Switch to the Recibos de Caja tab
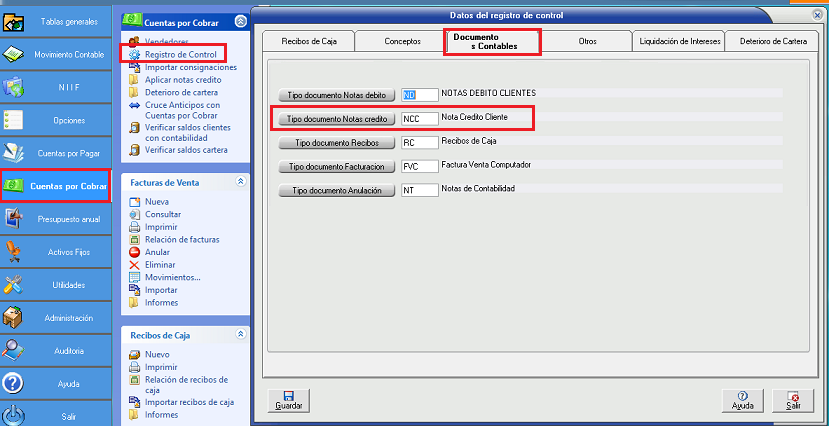The width and height of the screenshot is (829, 426). click(x=308, y=41)
